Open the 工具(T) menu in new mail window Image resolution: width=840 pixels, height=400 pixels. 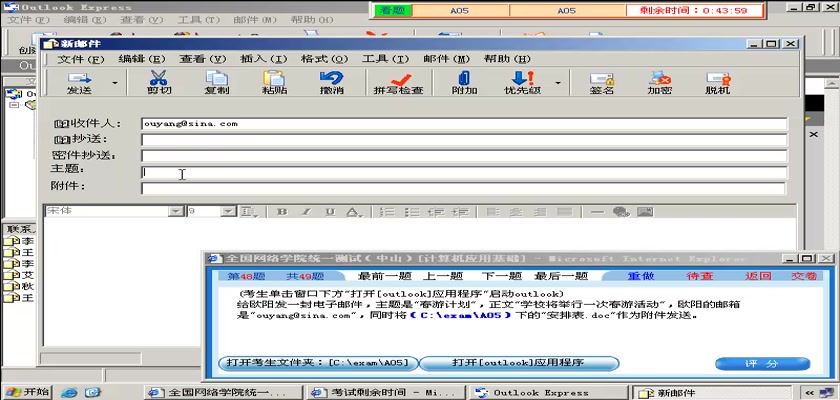tap(386, 59)
